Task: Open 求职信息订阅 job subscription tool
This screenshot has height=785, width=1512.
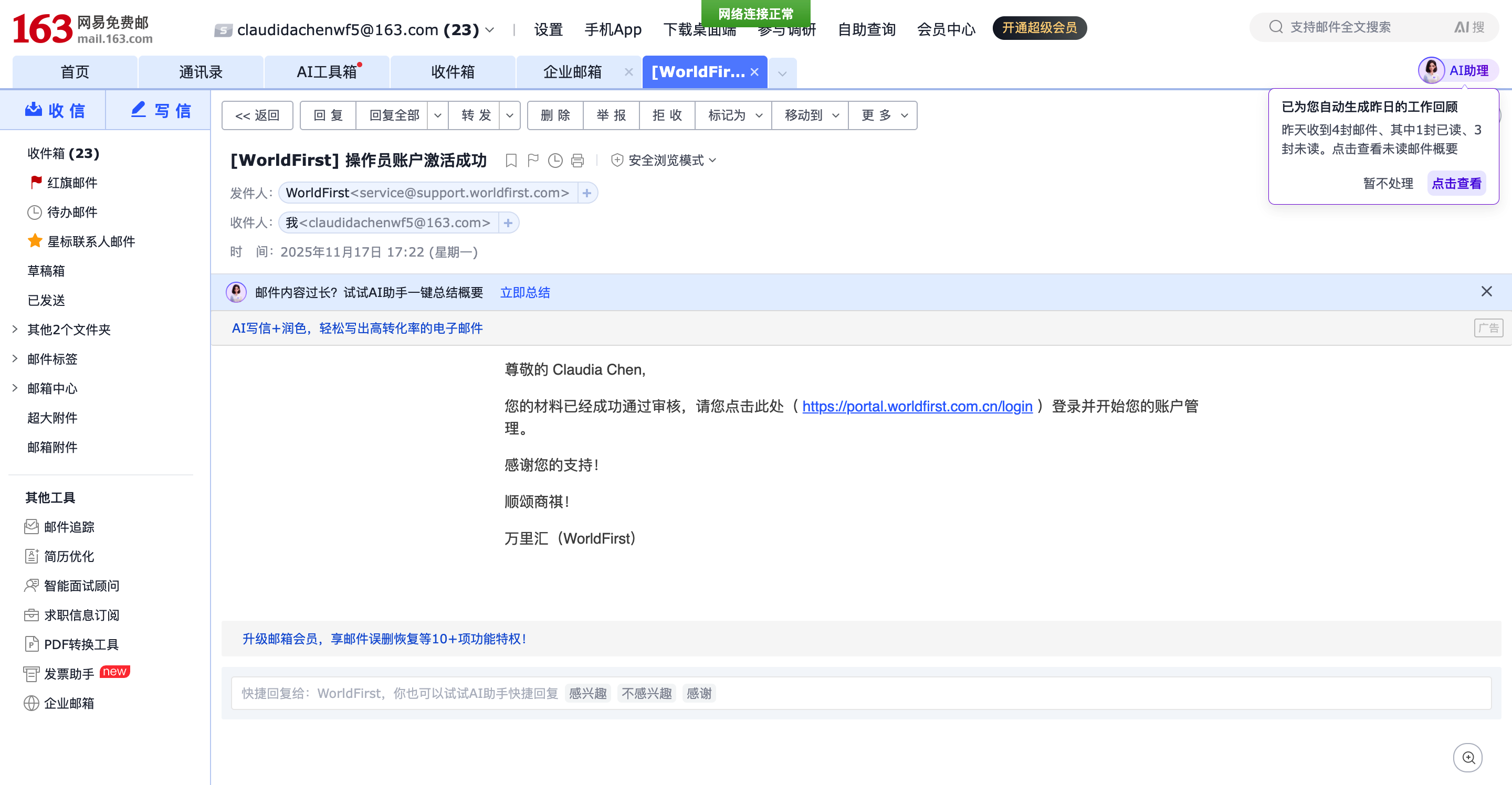Action: coord(71,615)
